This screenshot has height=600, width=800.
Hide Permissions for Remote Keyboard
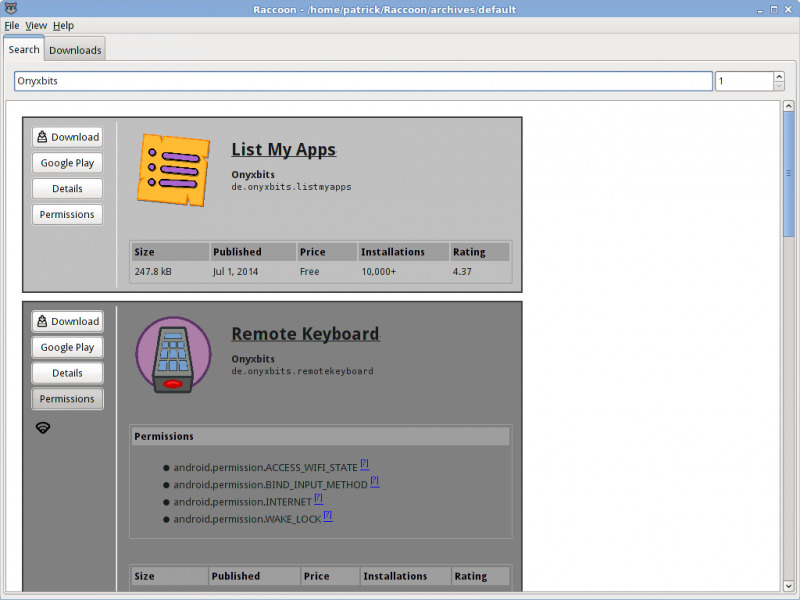tap(67, 399)
